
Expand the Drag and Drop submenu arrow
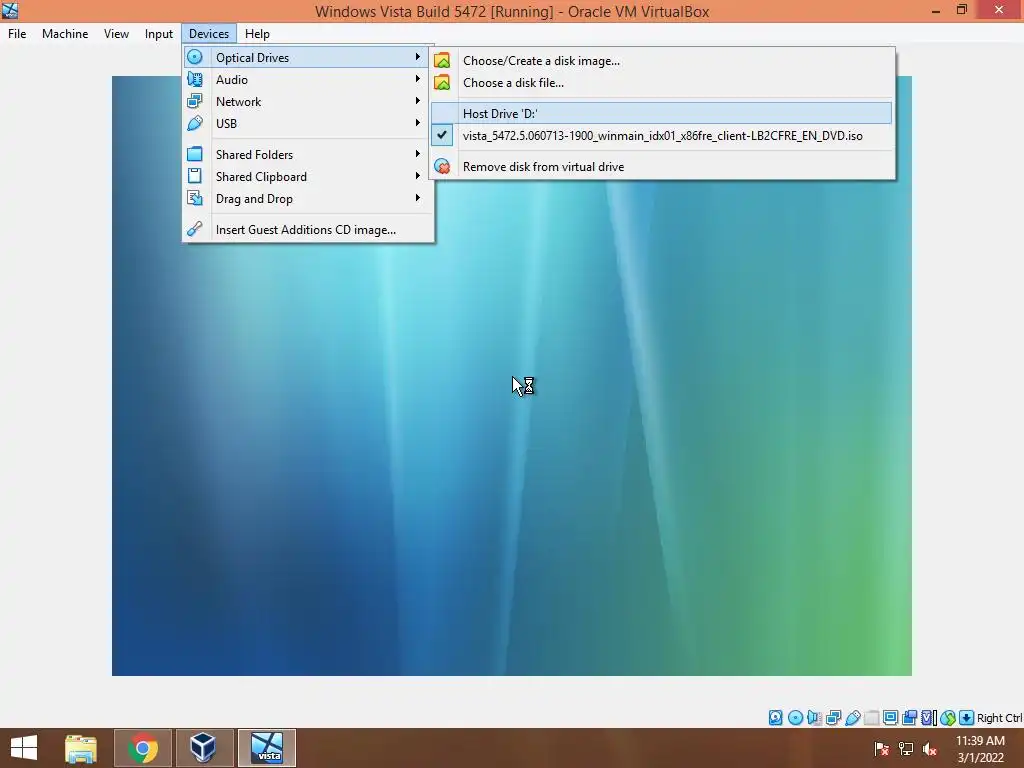(417, 198)
